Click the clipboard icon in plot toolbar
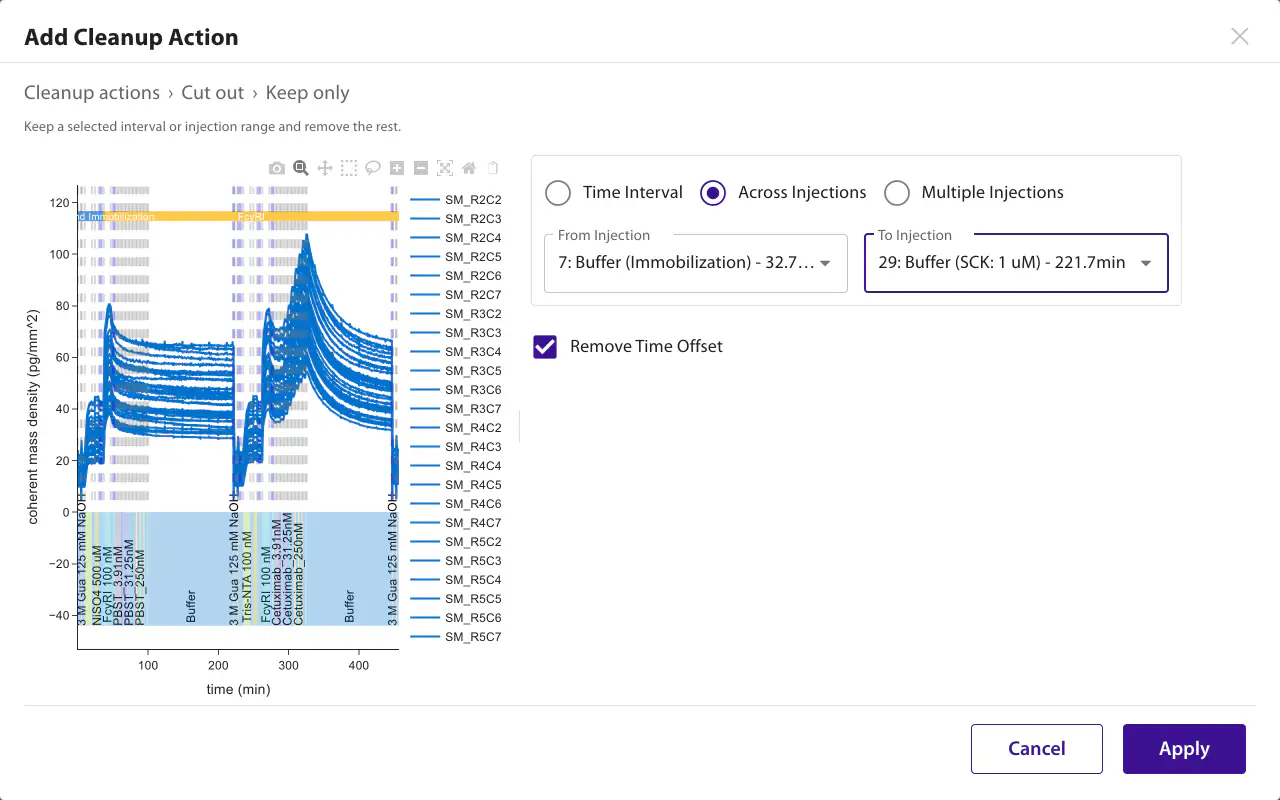Viewport: 1280px width, 800px height. tap(493, 168)
